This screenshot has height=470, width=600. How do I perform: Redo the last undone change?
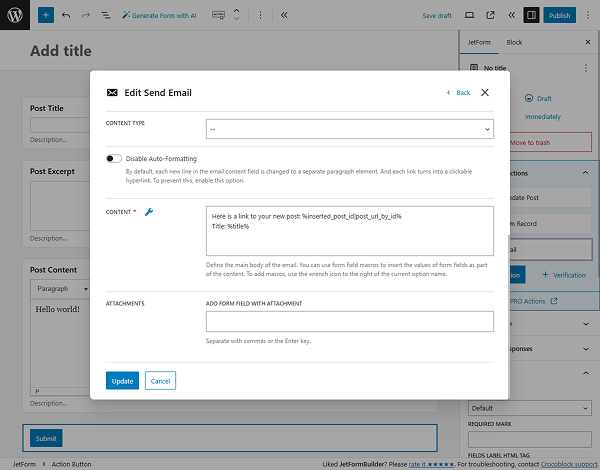tap(86, 15)
